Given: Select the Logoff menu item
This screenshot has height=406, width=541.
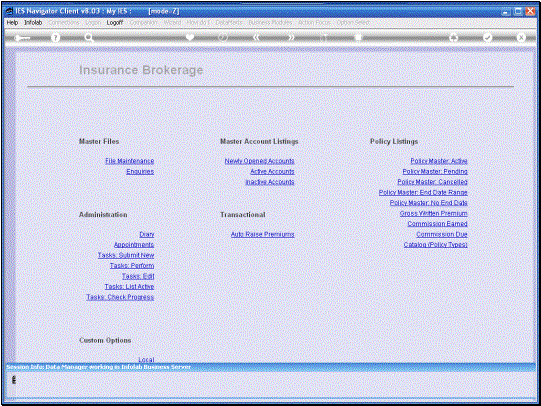Looking at the screenshot, I should point(115,22).
